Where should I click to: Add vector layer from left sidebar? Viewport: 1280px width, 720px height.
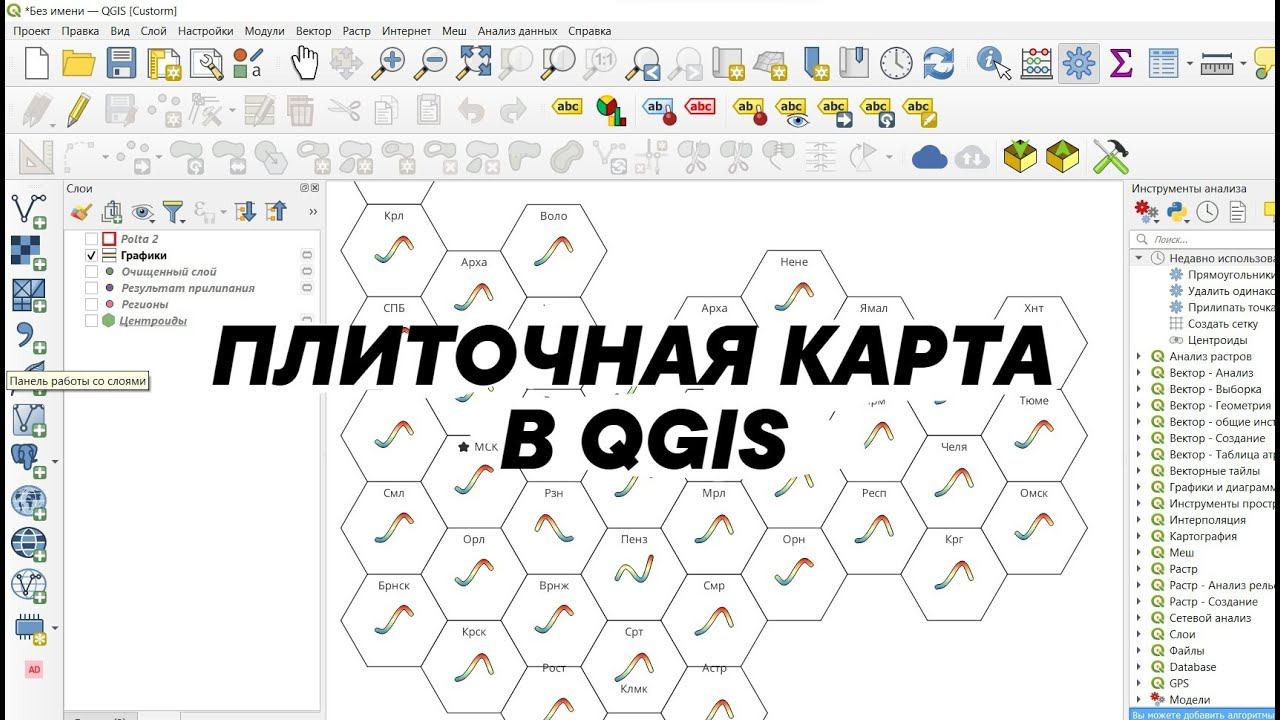coord(28,210)
